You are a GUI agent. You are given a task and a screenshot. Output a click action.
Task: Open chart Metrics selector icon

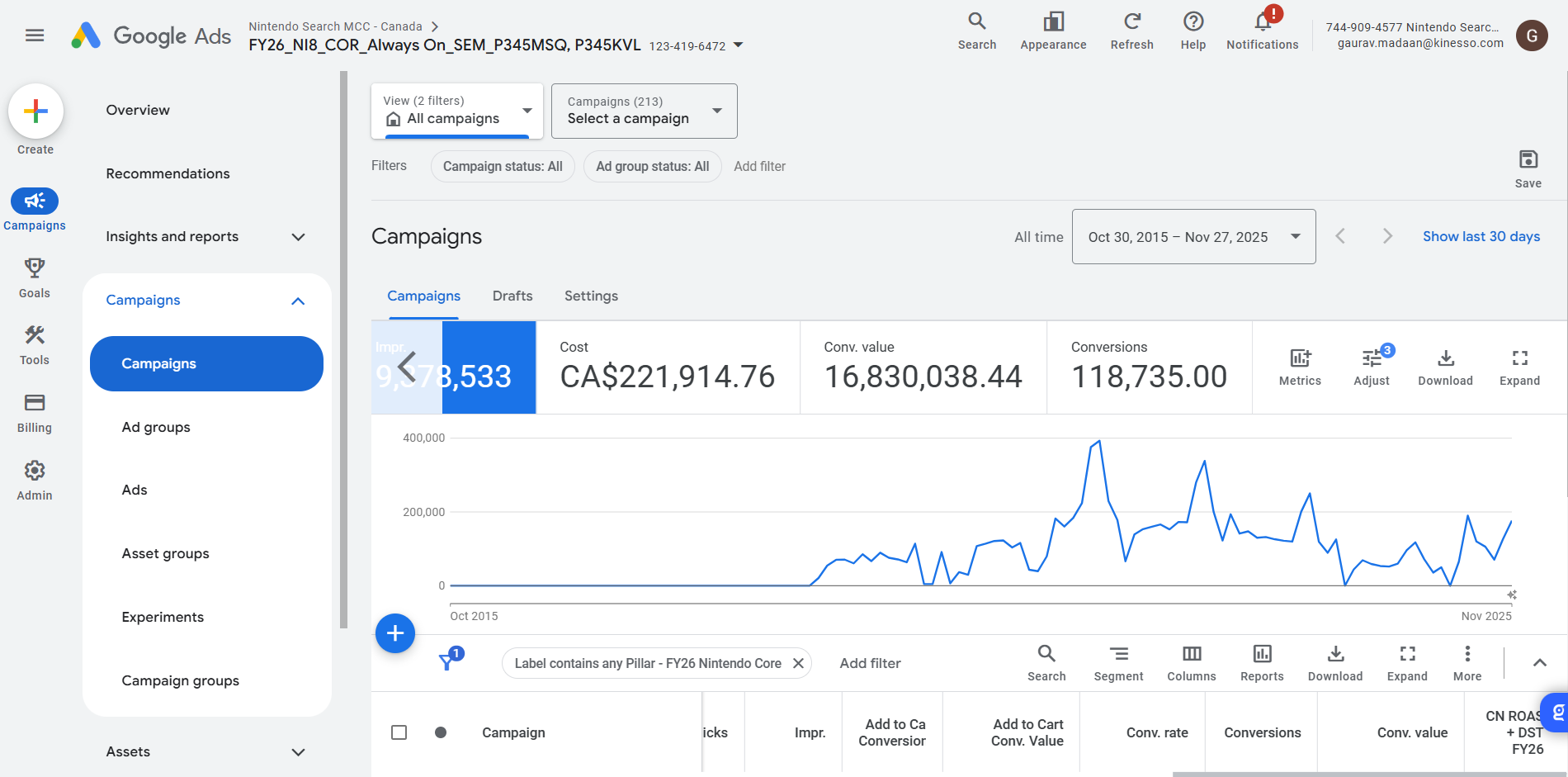pyautogui.click(x=1300, y=359)
